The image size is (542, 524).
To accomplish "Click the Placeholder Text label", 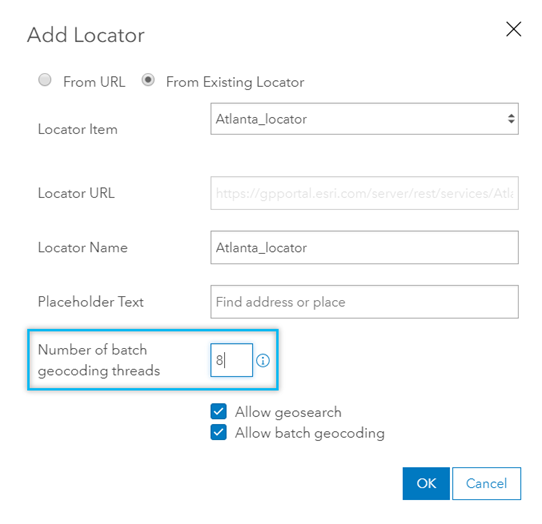I will click(91, 302).
